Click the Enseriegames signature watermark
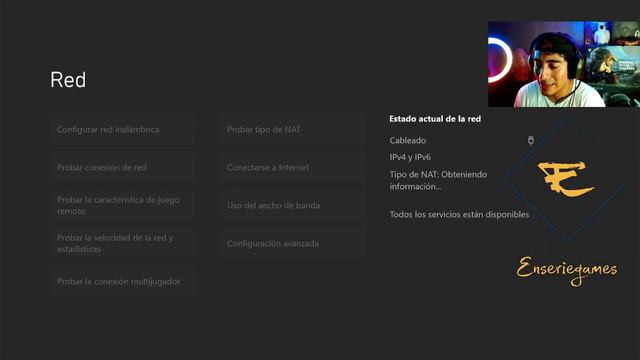 (567, 270)
